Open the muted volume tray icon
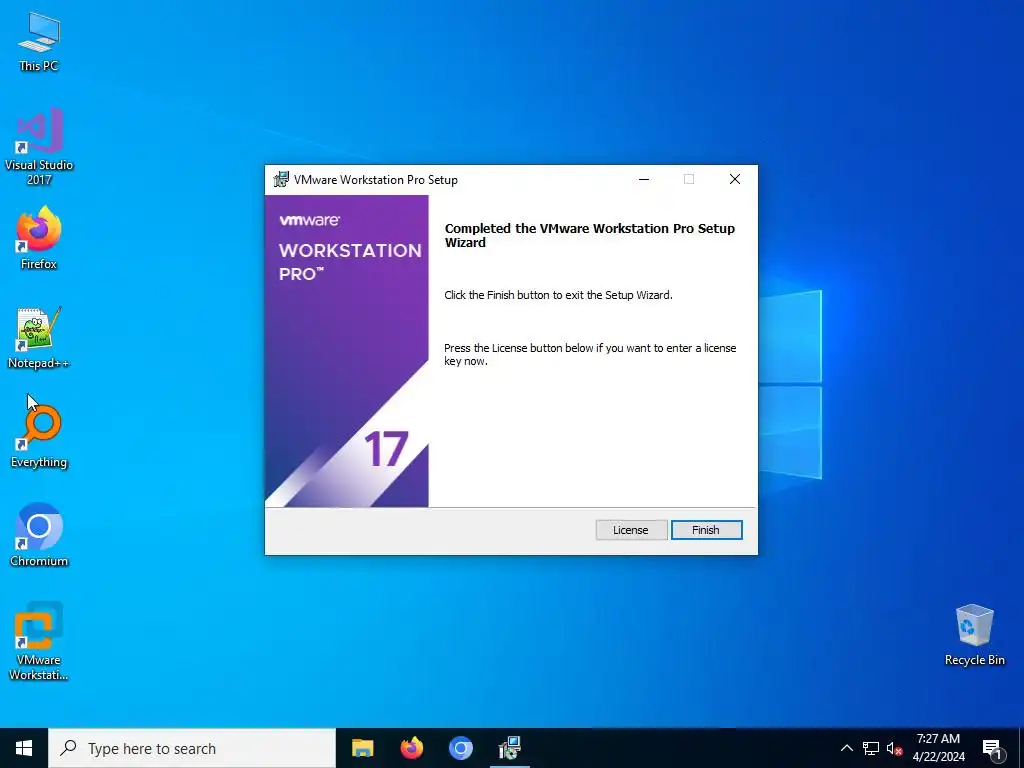1024x768 pixels. [894, 748]
